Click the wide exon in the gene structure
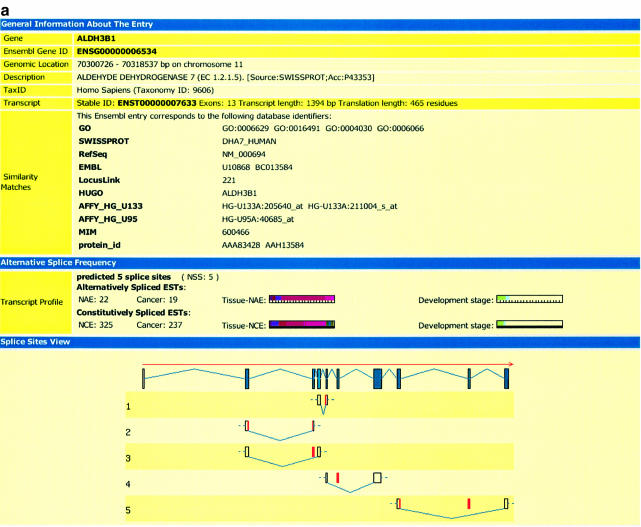The image size is (641, 527). pos(377,379)
